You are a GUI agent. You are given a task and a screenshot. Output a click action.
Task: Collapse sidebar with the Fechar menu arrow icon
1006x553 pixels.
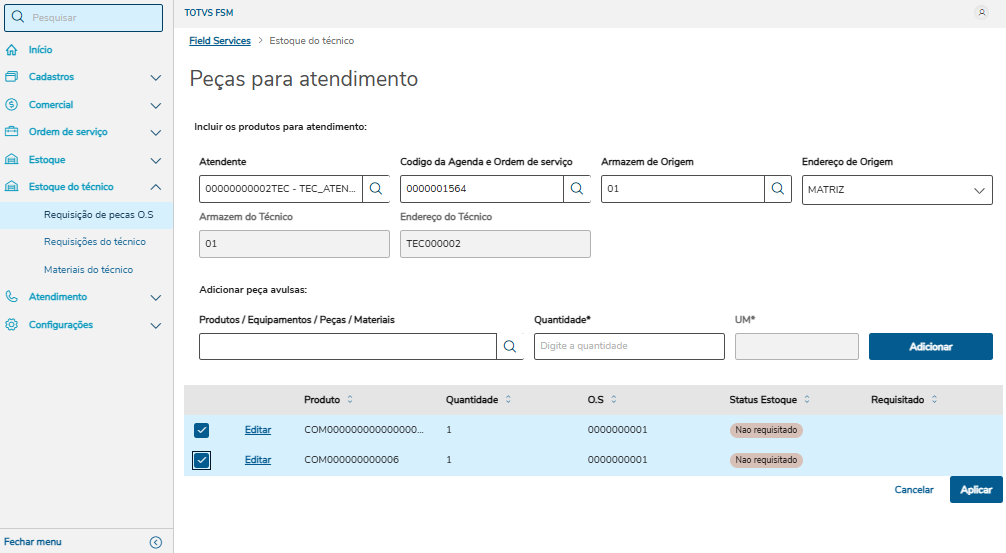(155, 542)
